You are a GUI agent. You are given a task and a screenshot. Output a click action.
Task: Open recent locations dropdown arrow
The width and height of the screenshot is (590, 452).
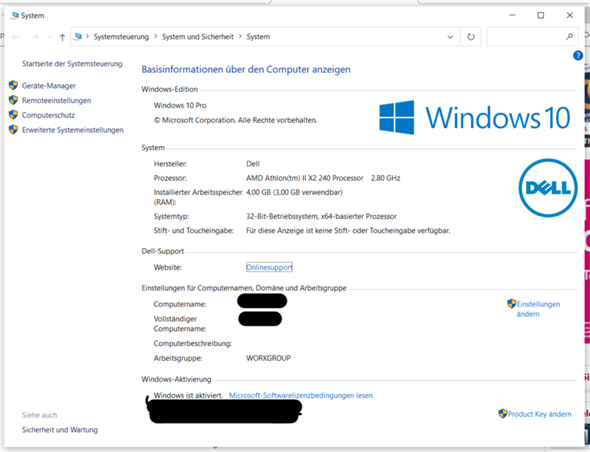[50, 37]
